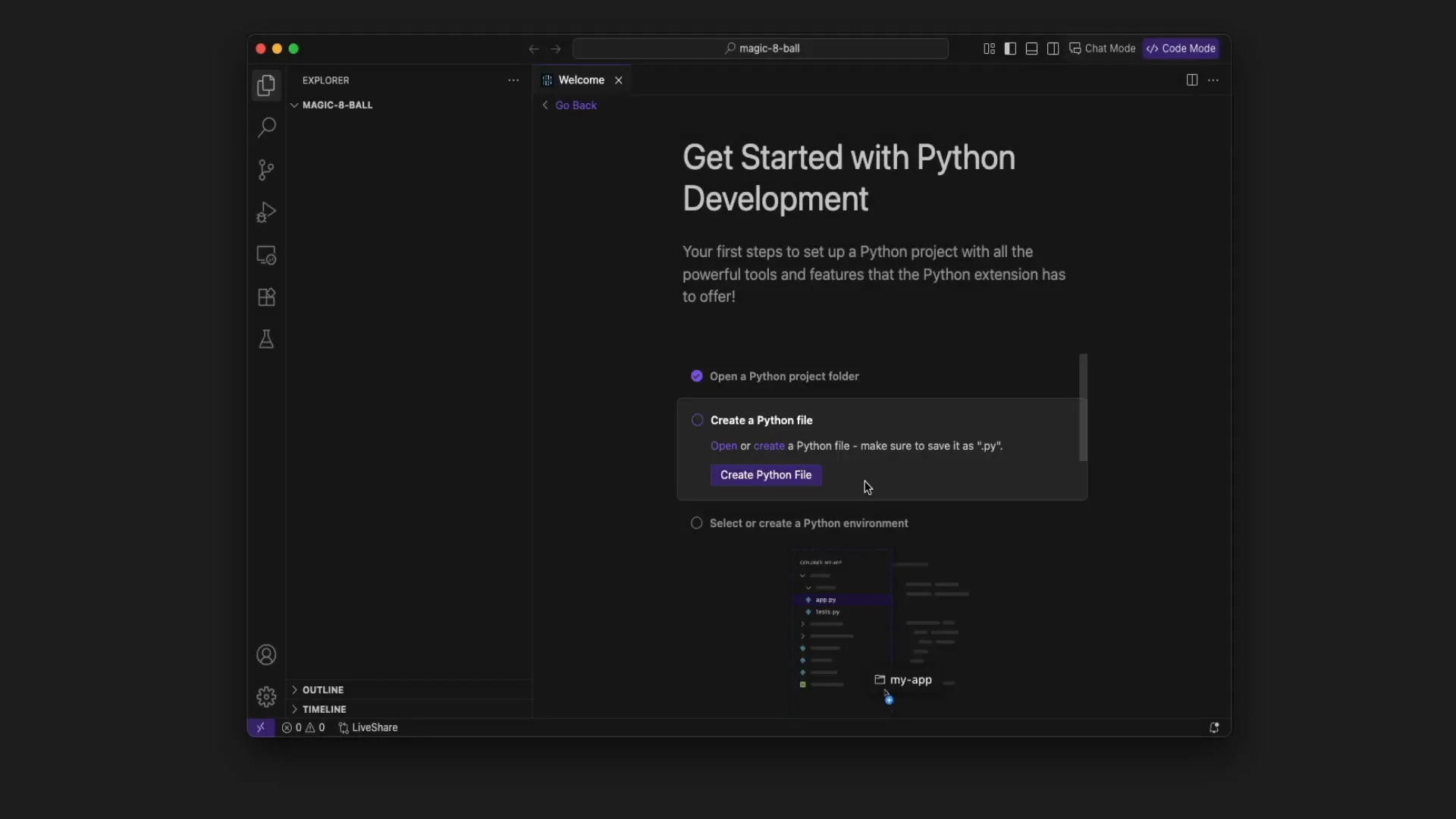The height and width of the screenshot is (819, 1456).
Task: Click the magic-8-ball command center search
Action: (761, 49)
